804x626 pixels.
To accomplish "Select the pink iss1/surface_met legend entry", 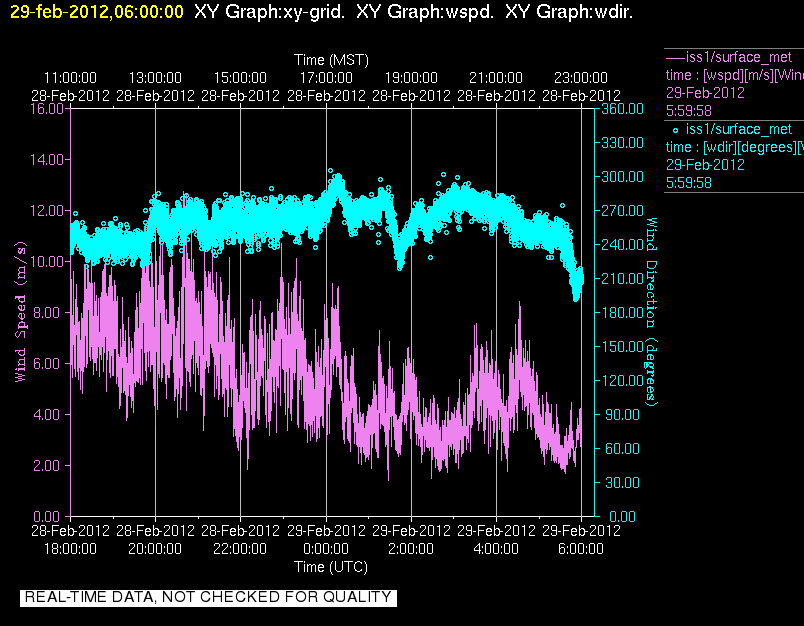I will [x=739, y=57].
